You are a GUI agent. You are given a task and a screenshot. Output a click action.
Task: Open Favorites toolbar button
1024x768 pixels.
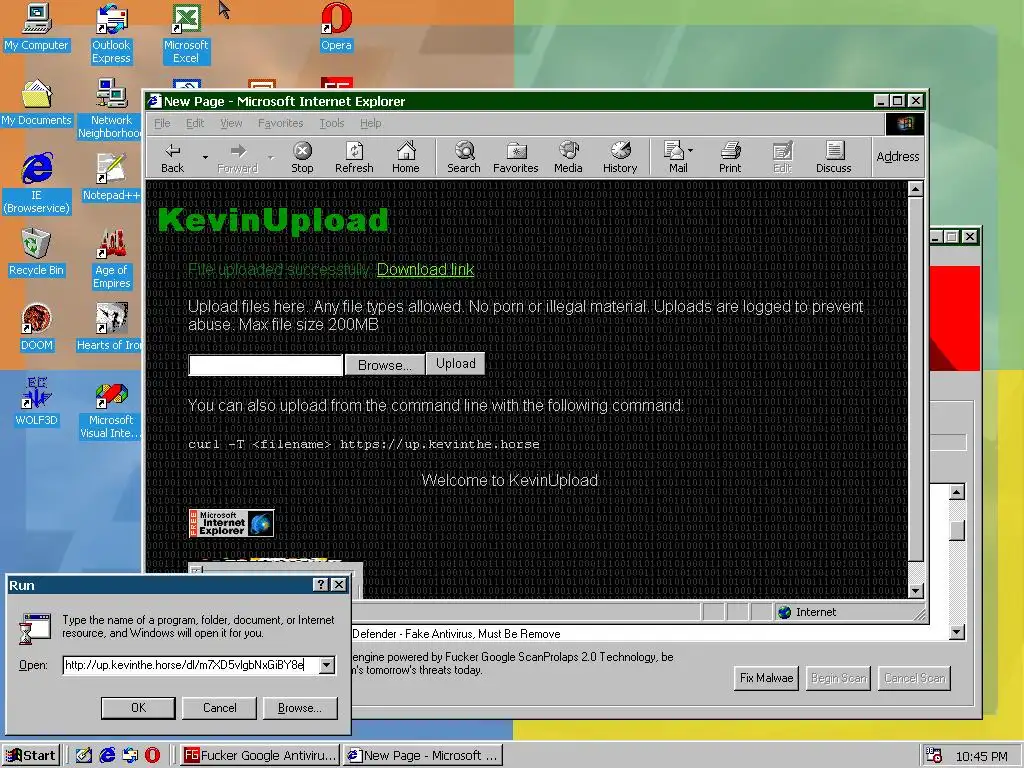(x=516, y=157)
